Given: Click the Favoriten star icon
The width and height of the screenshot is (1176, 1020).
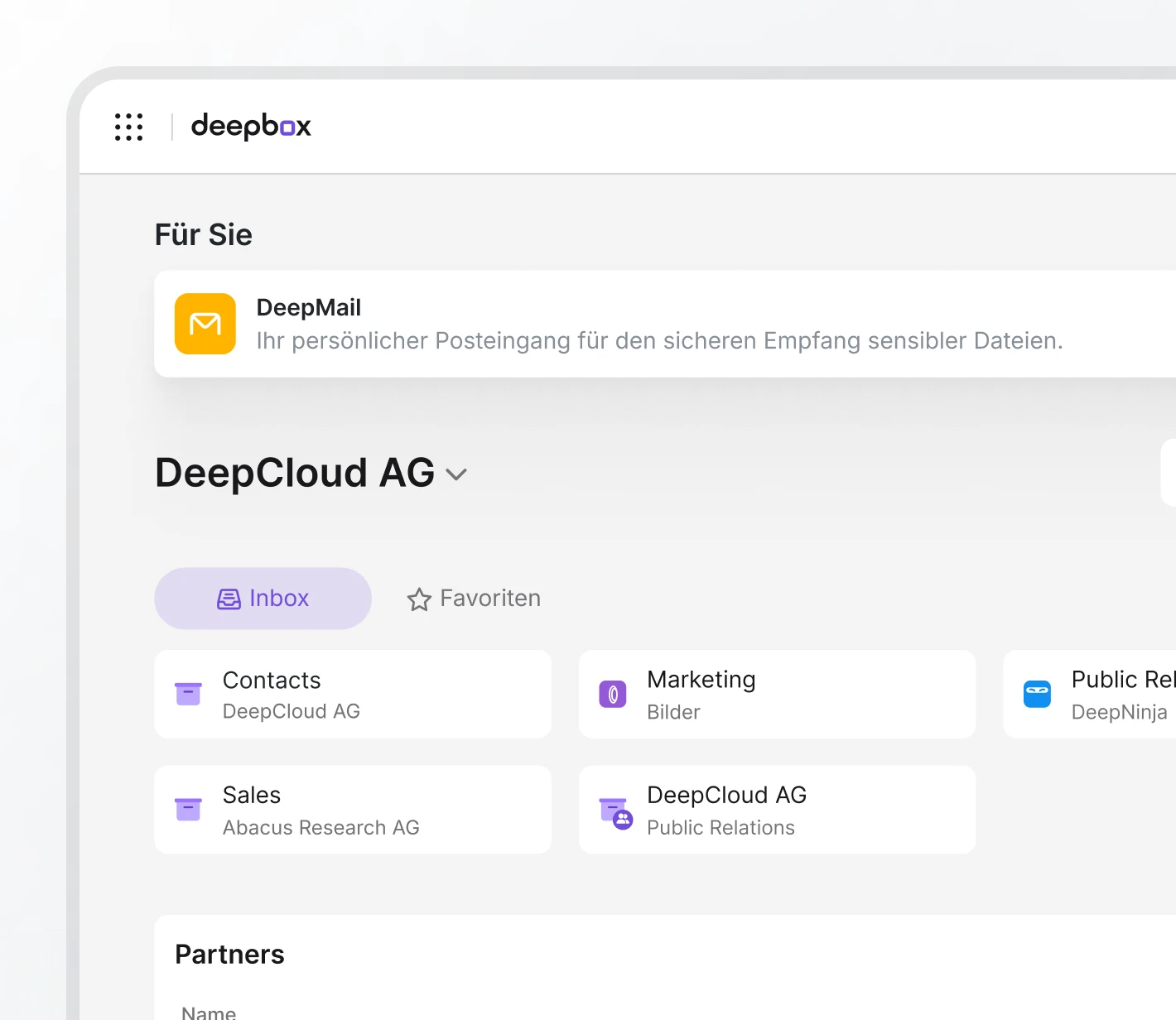Looking at the screenshot, I should tap(419, 599).
